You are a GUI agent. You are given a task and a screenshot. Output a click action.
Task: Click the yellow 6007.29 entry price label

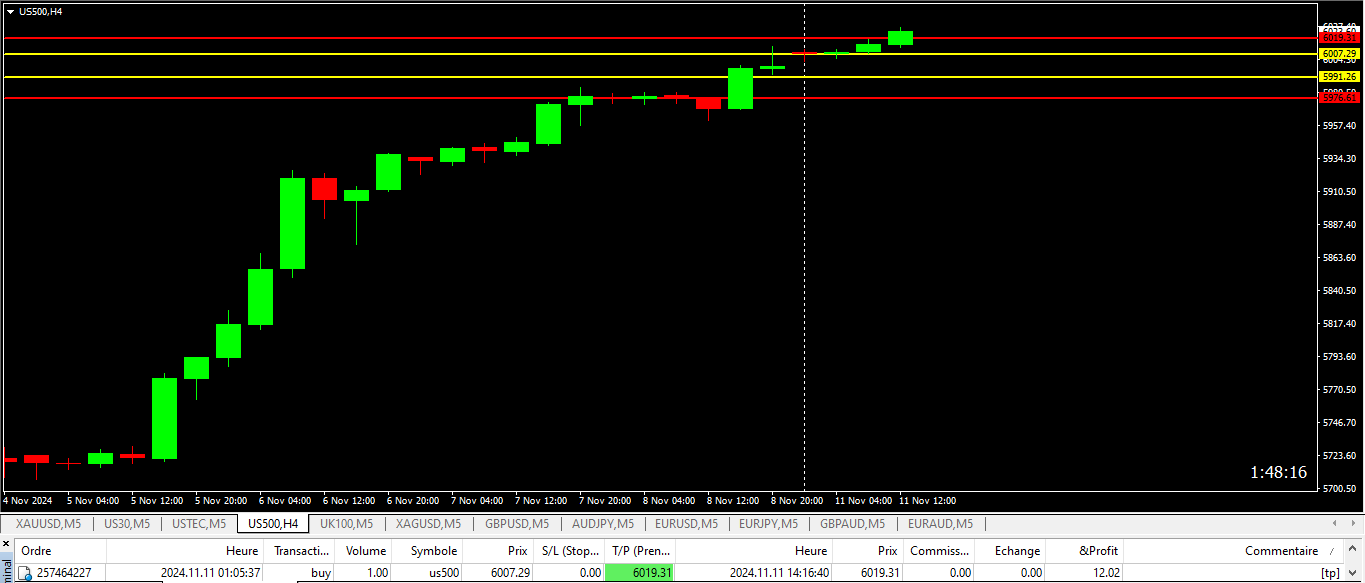1339,54
